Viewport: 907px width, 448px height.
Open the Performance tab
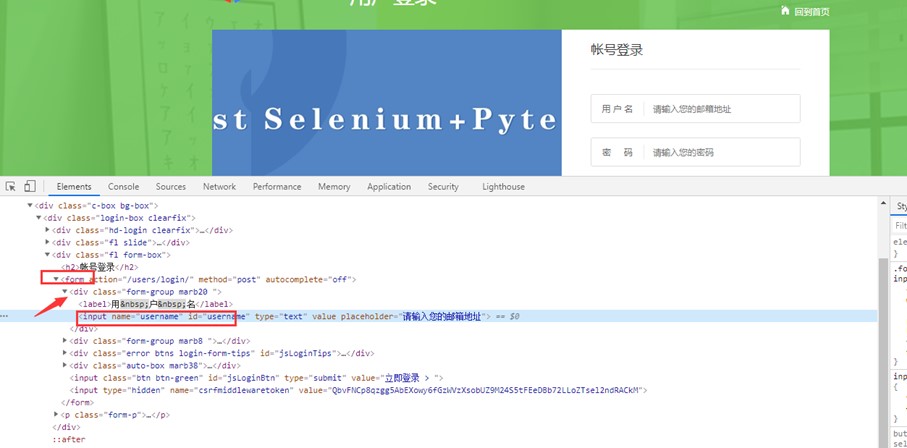[x=277, y=186]
